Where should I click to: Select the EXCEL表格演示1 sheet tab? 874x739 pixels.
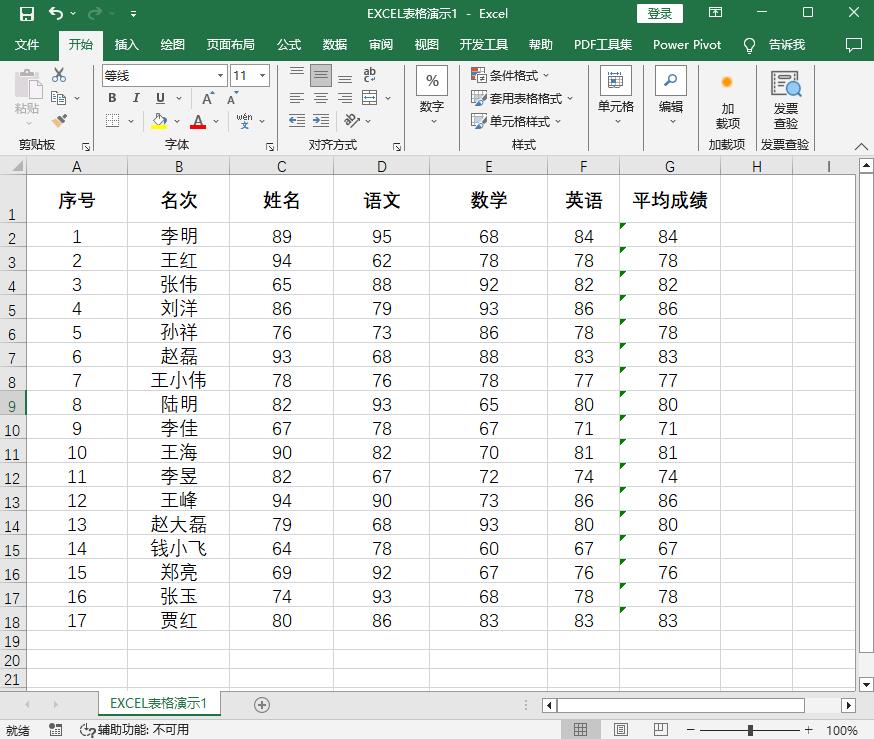coord(159,703)
